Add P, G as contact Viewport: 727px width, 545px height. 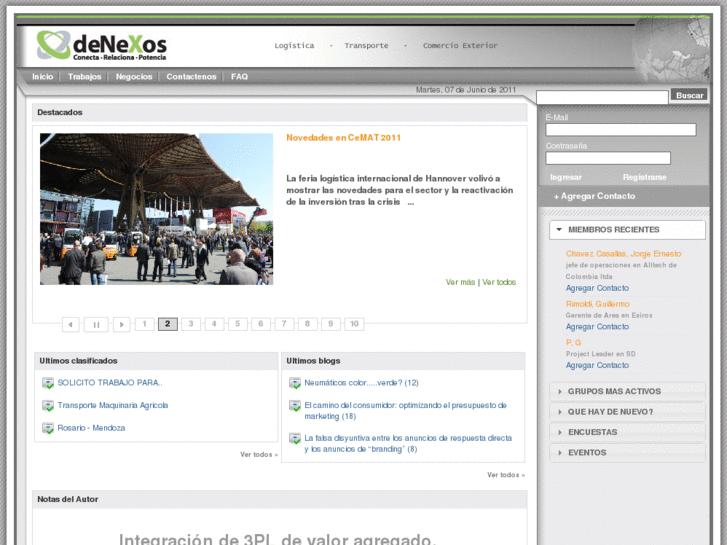(597, 365)
